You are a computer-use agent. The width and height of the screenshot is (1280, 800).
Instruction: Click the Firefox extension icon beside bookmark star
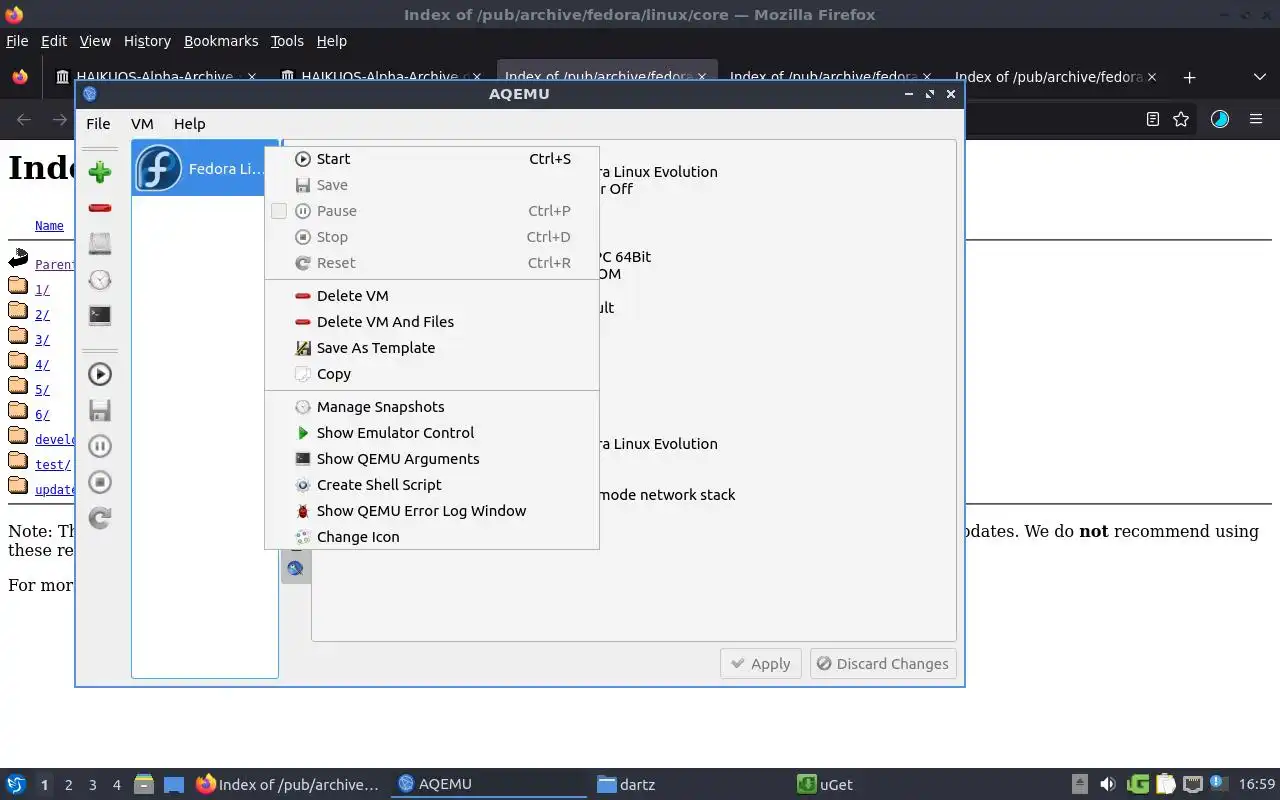[1220, 119]
